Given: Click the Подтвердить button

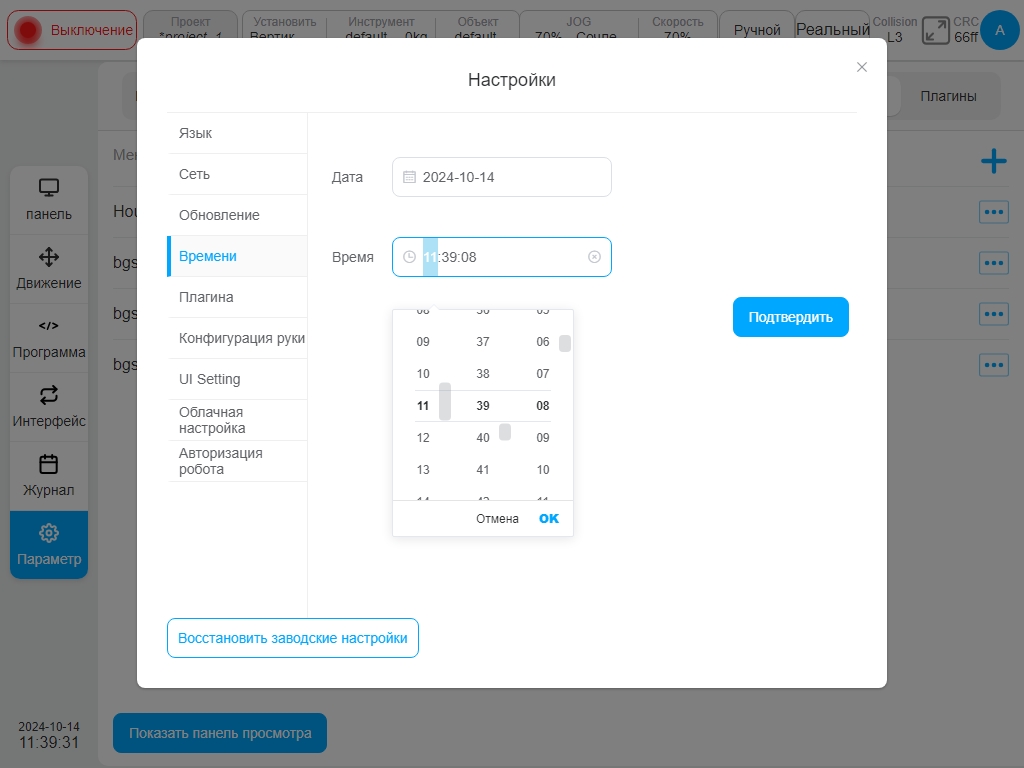Looking at the screenshot, I should pyautogui.click(x=790, y=317).
